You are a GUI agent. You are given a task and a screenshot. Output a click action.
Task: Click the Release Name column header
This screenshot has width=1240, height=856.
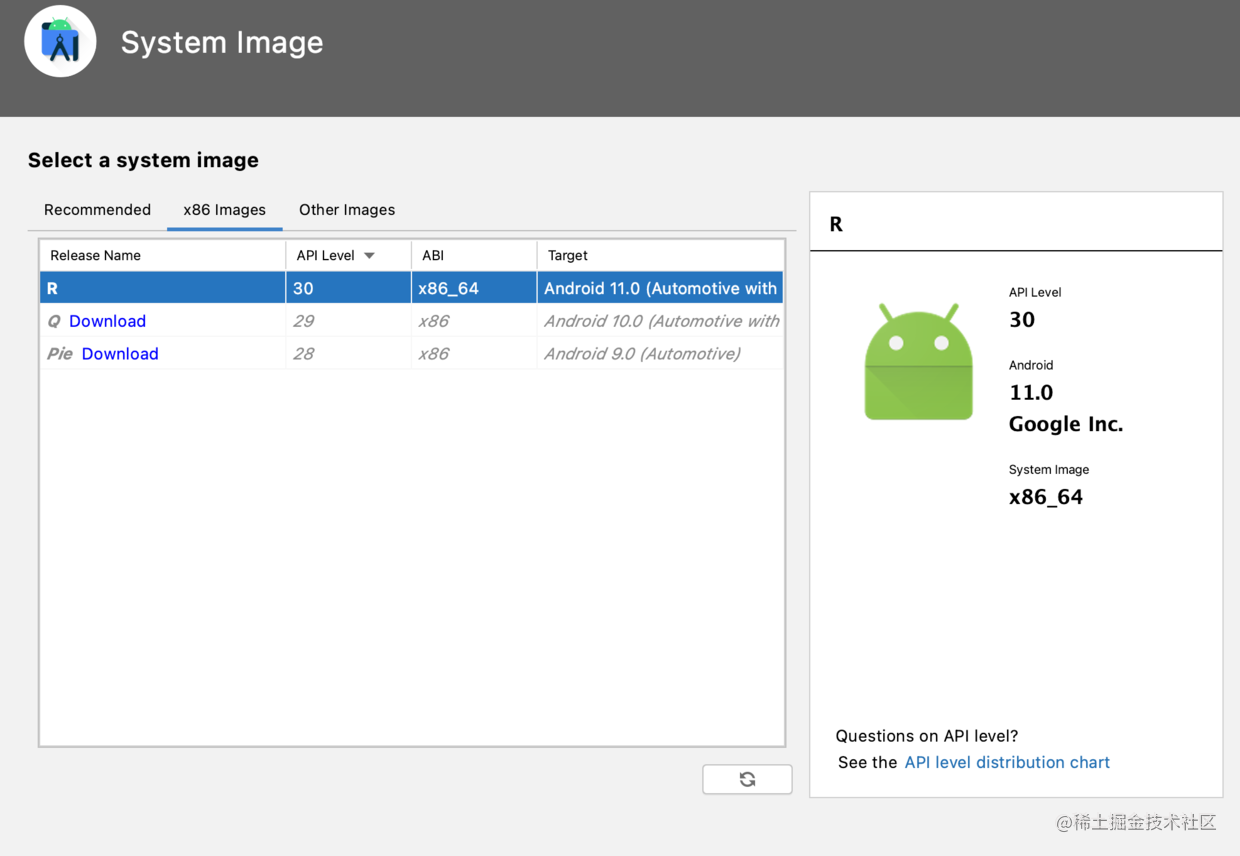(x=95, y=256)
